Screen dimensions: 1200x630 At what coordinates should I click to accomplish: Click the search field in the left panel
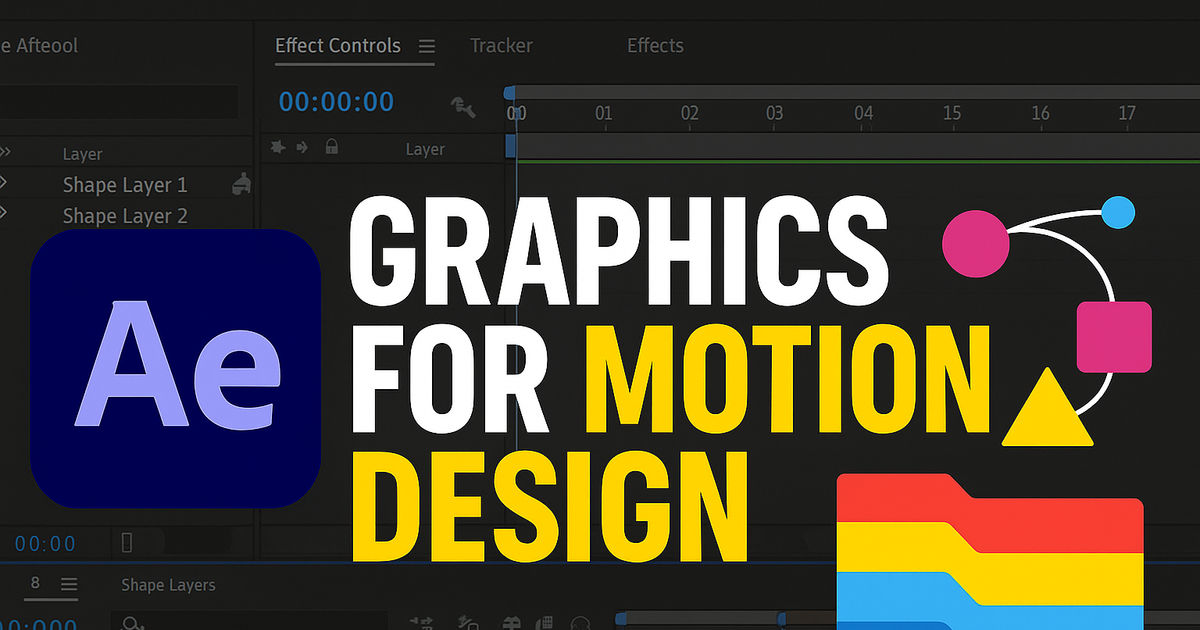119,102
